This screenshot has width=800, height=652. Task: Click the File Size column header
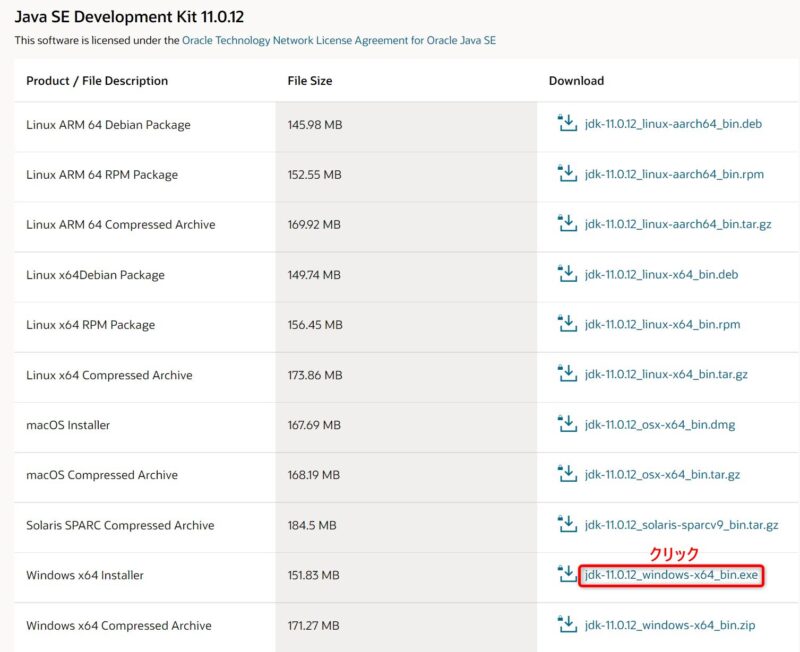pyautogui.click(x=310, y=81)
